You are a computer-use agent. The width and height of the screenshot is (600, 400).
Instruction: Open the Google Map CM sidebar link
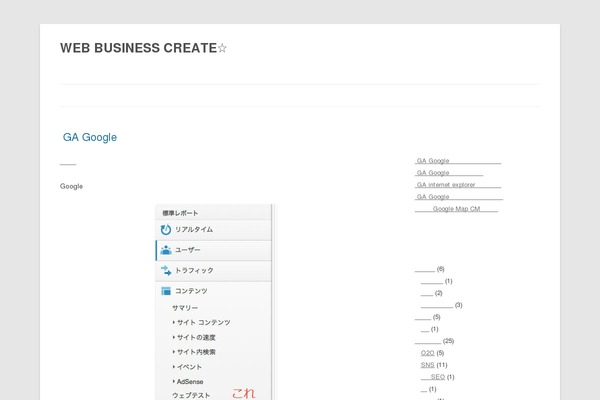456,209
